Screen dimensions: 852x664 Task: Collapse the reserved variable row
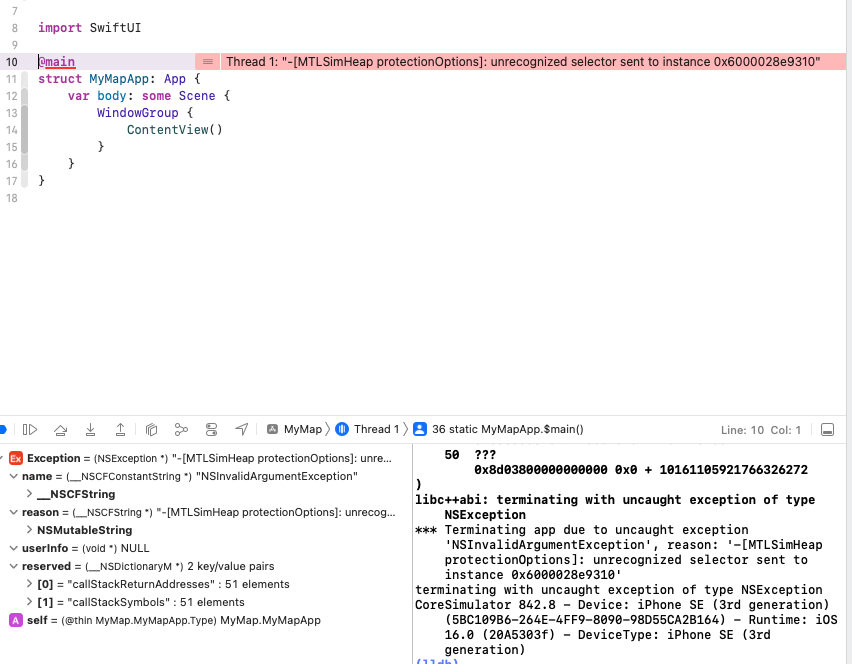[14, 566]
